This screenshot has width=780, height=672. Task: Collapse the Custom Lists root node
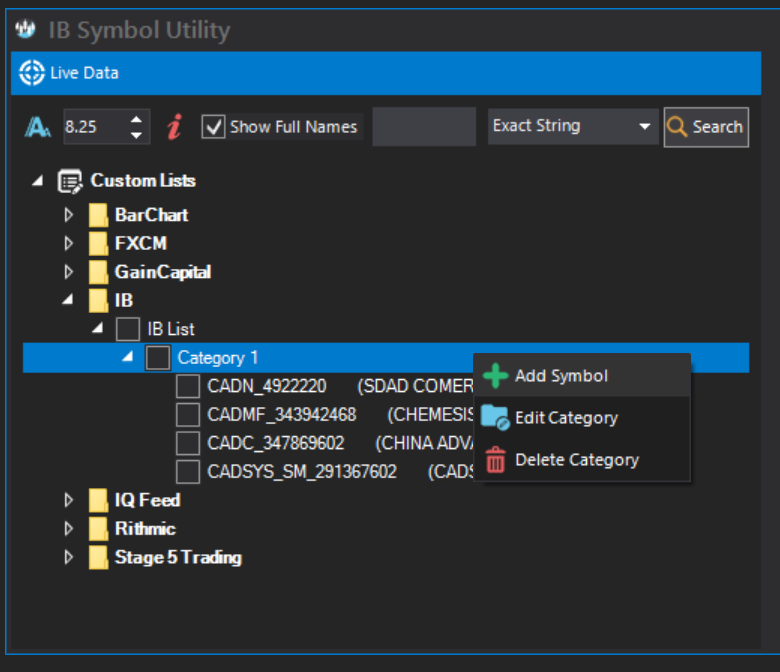click(38, 181)
